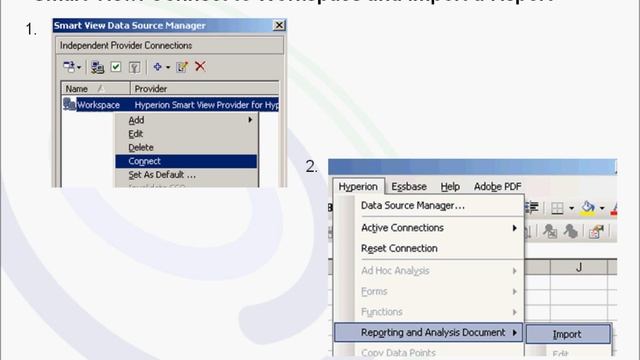The height and width of the screenshot is (360, 640).
Task: Click the Forms menu item
Action: (429, 291)
